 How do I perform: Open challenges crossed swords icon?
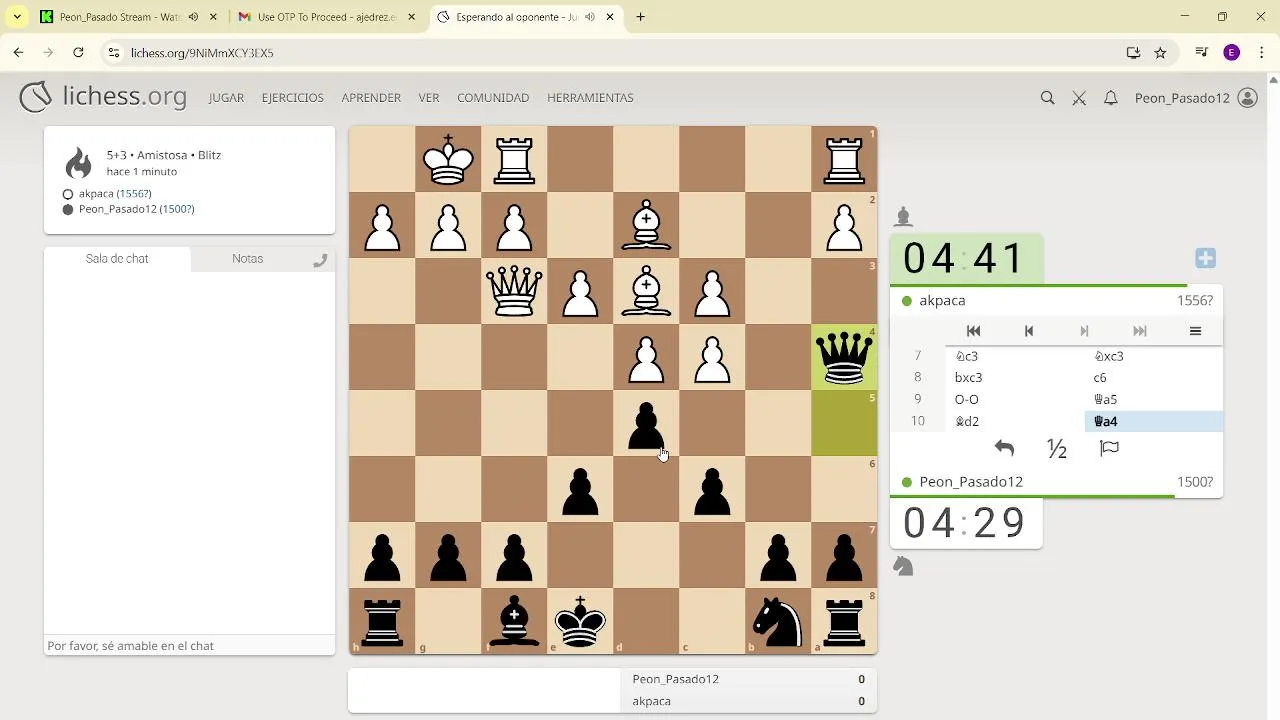click(x=1079, y=98)
